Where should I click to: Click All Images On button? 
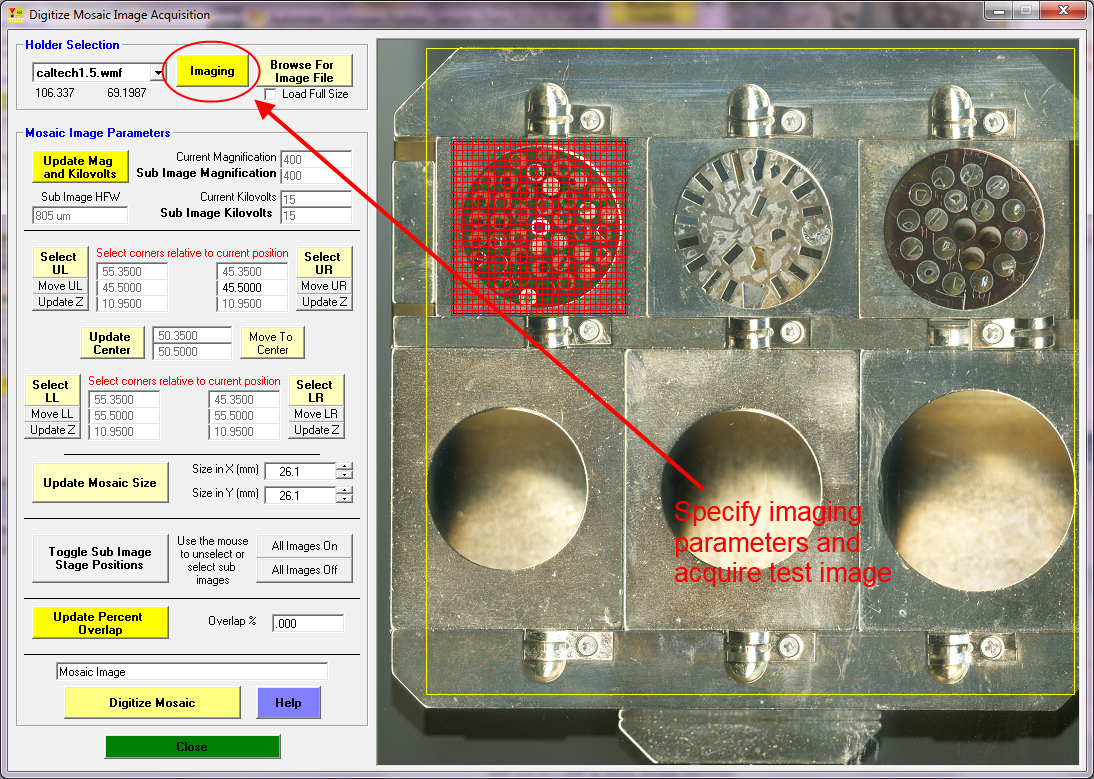pyautogui.click(x=304, y=546)
